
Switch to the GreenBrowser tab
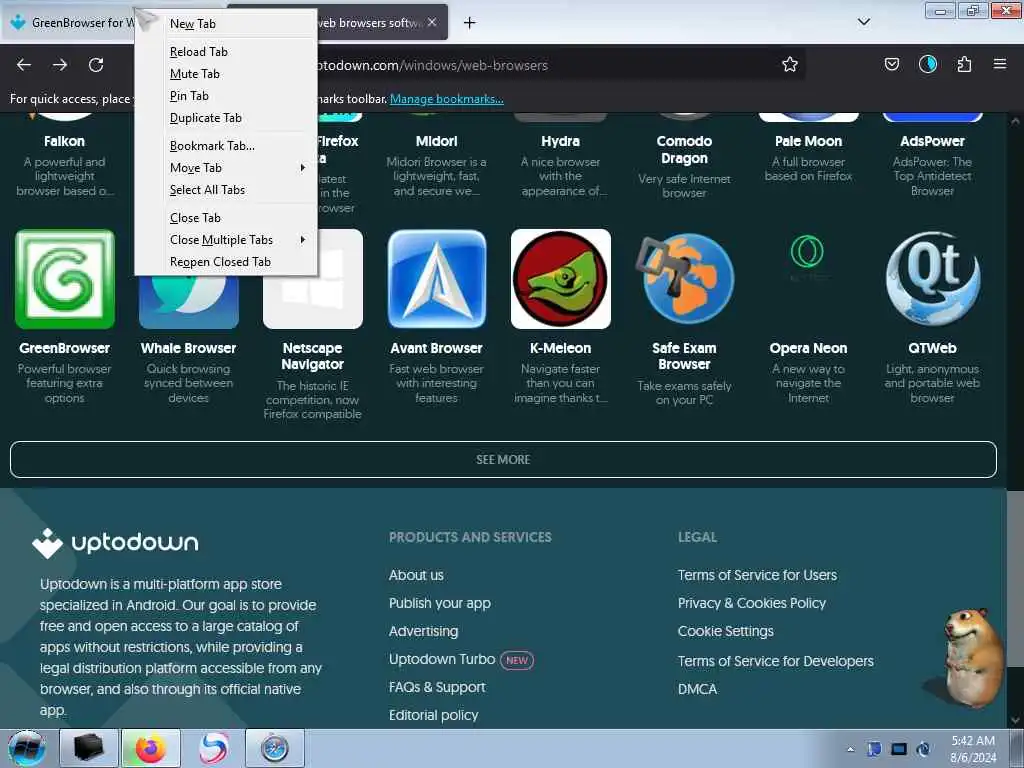pos(69,22)
